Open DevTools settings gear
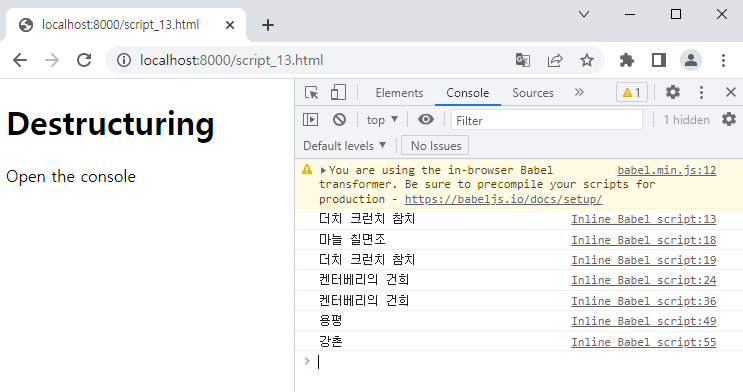 [x=672, y=92]
